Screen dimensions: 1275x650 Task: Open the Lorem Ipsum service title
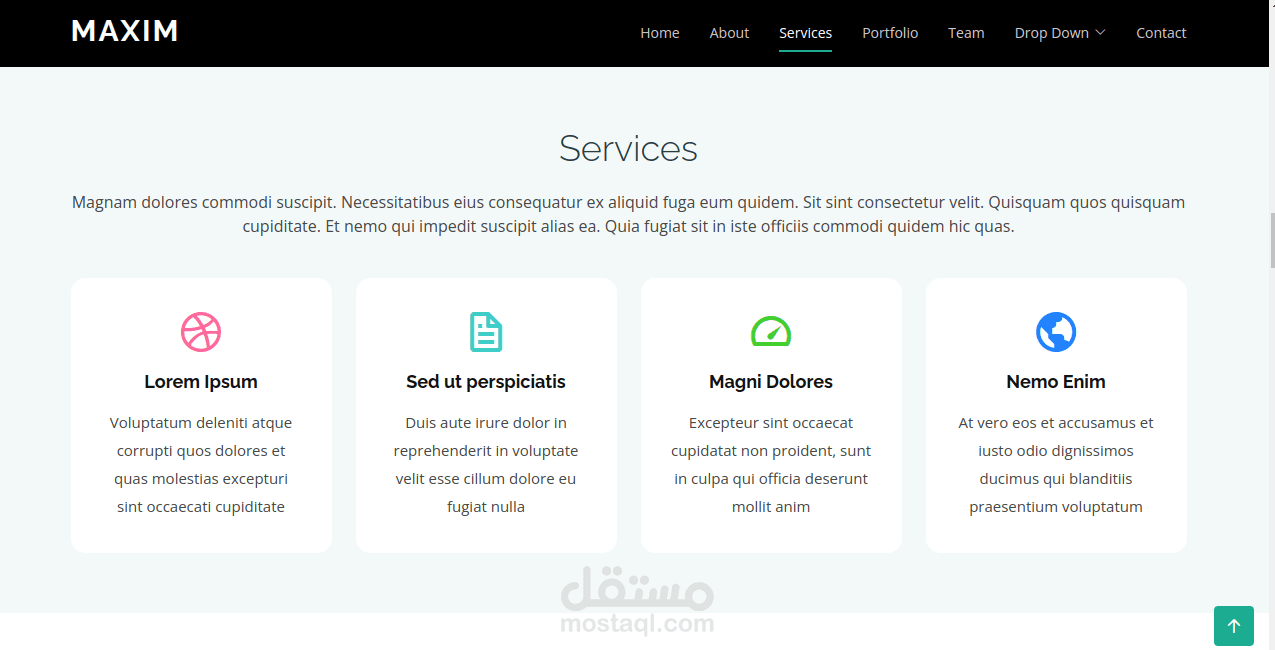click(x=201, y=382)
